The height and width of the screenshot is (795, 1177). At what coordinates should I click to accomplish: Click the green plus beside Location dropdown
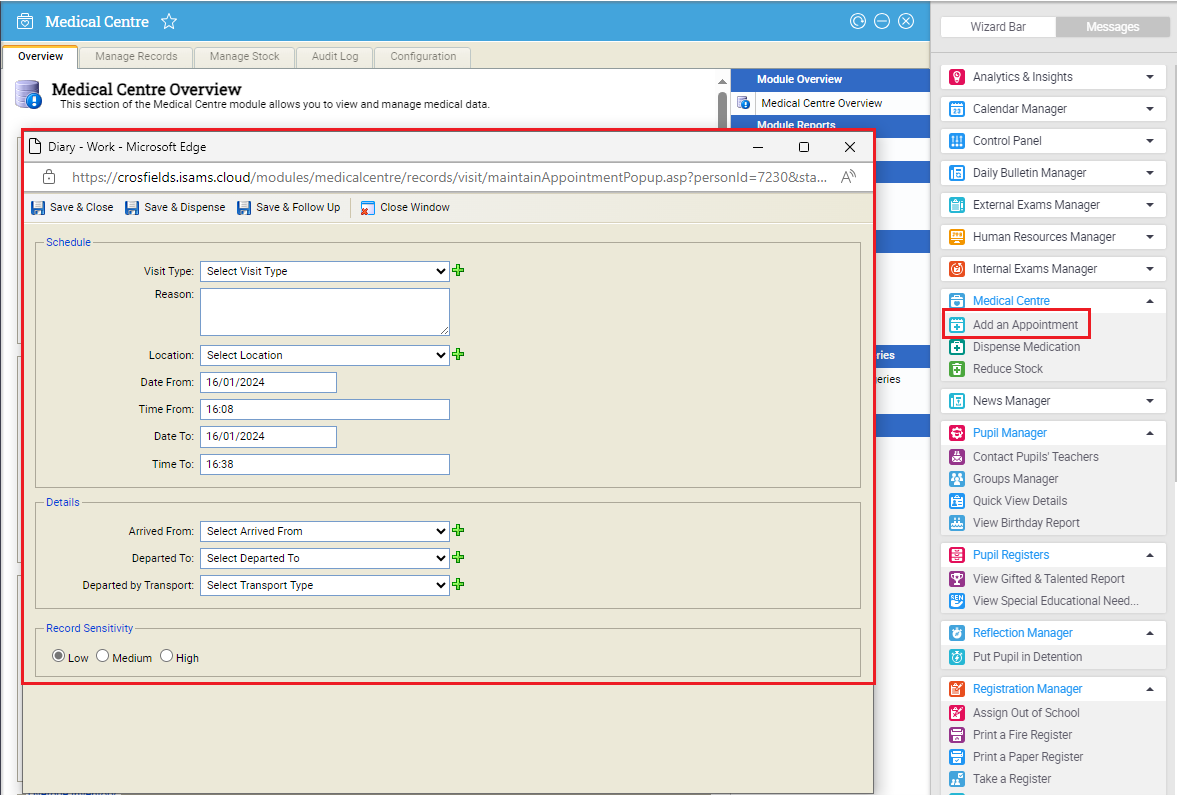(x=458, y=354)
